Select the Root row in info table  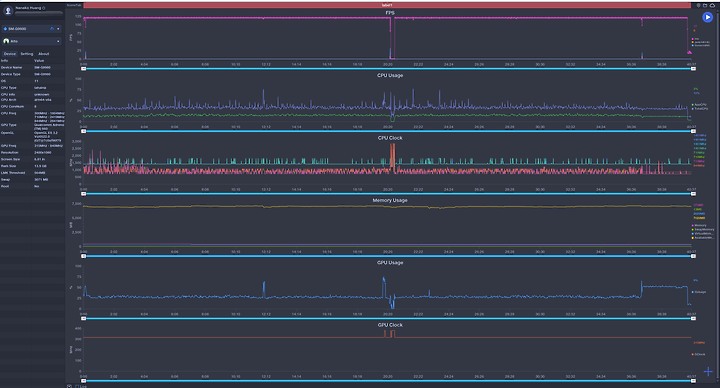[32, 186]
